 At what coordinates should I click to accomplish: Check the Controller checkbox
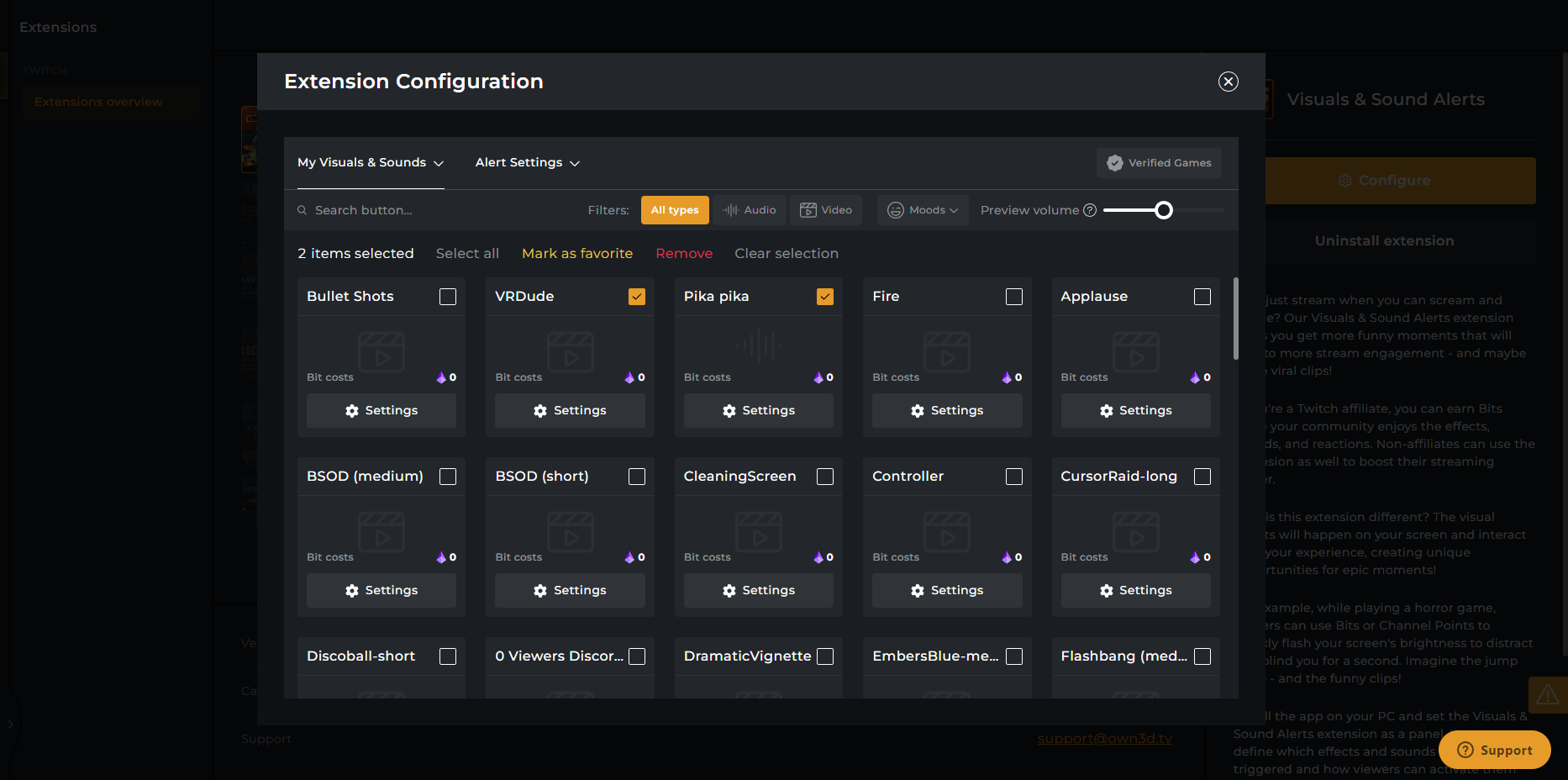point(1014,477)
